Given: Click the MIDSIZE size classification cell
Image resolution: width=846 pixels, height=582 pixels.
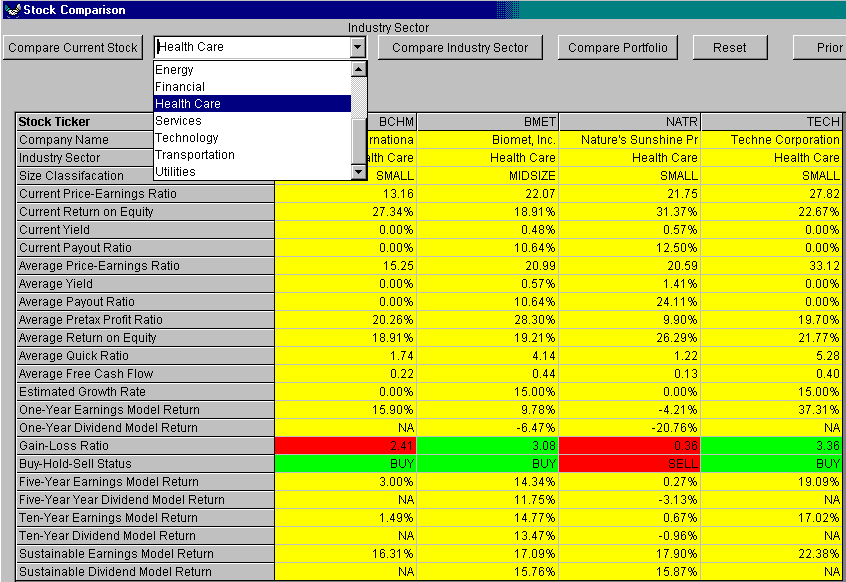Looking at the screenshot, I should [x=488, y=175].
